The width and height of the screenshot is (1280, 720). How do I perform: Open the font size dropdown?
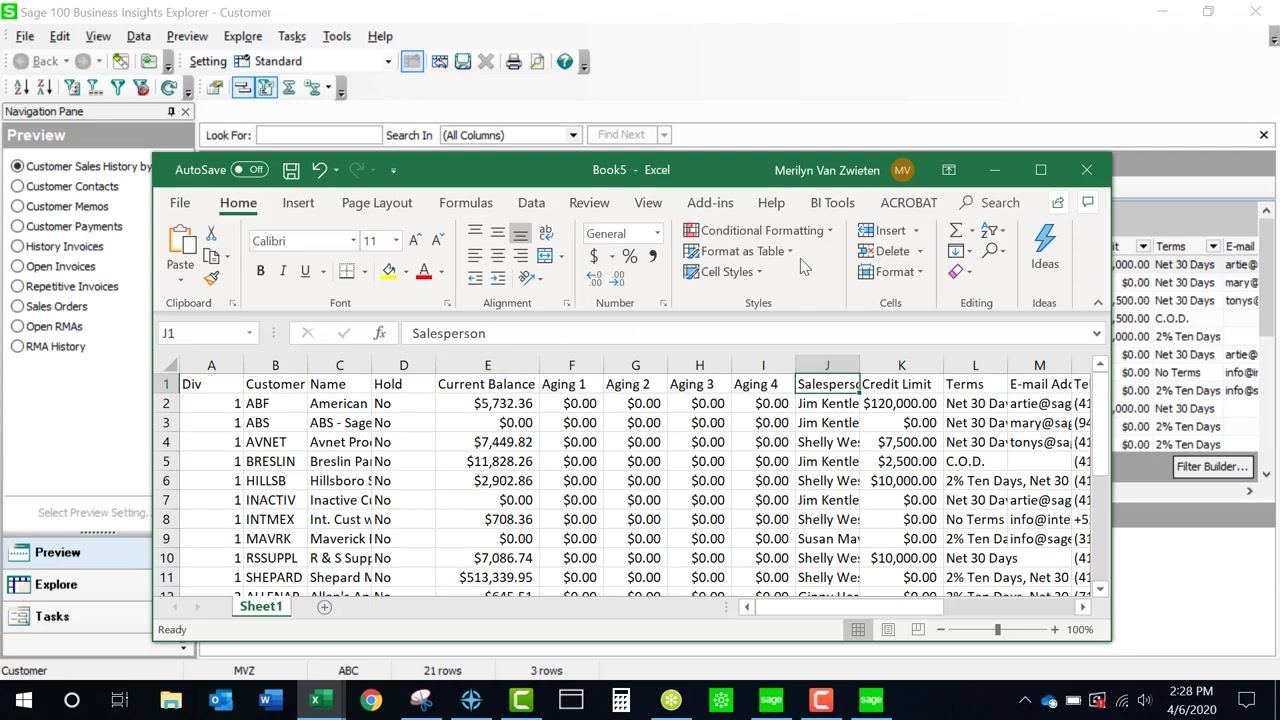tap(396, 241)
